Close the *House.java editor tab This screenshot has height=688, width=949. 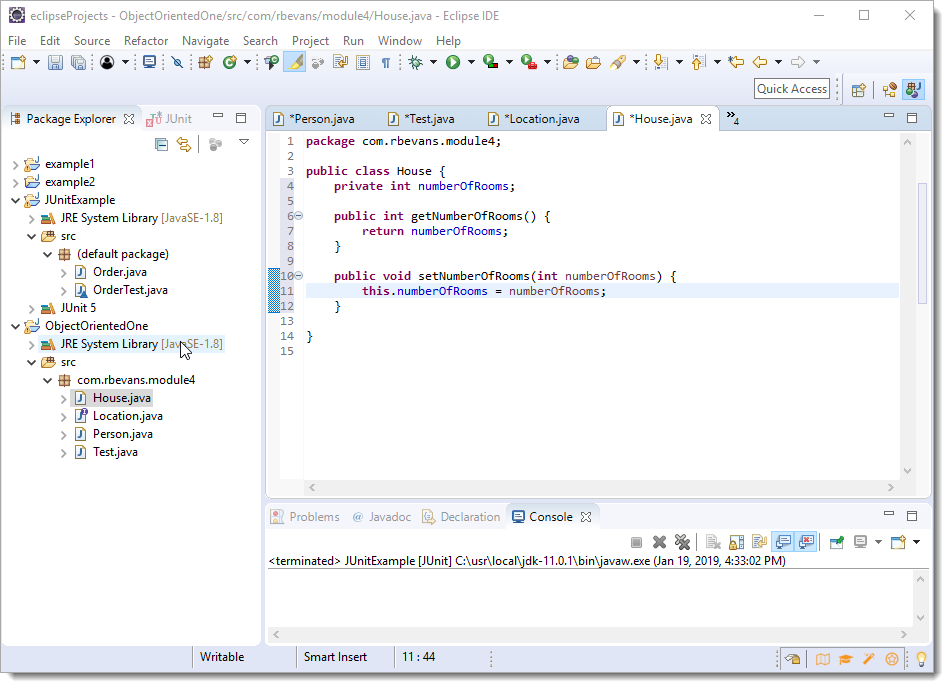coord(706,119)
